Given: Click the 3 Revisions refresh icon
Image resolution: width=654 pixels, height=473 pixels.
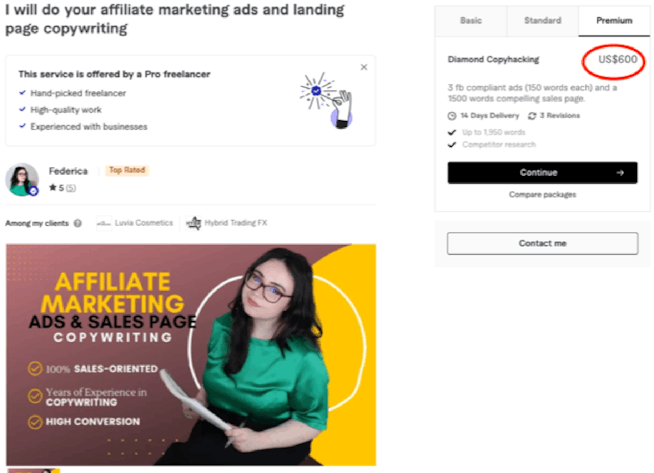Looking at the screenshot, I should point(532,116).
